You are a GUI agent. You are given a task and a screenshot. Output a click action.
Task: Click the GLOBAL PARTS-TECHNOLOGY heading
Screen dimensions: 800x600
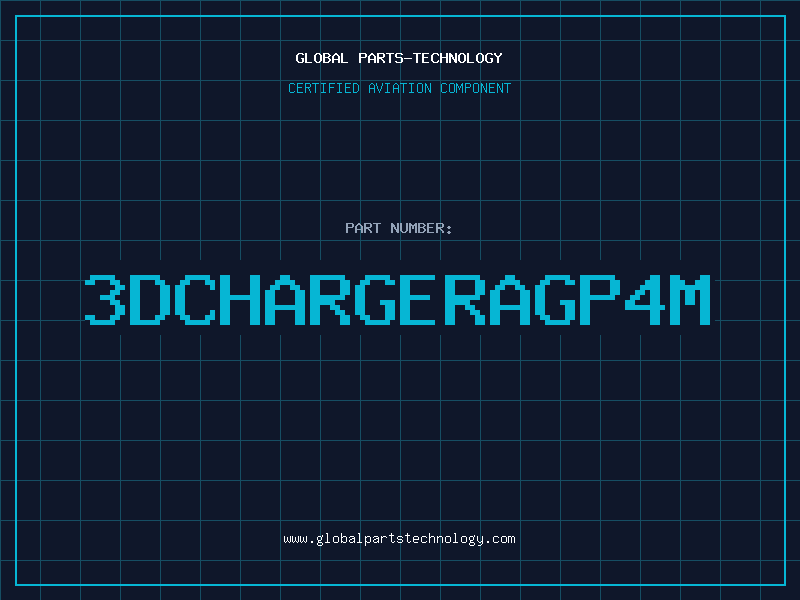tap(399, 58)
